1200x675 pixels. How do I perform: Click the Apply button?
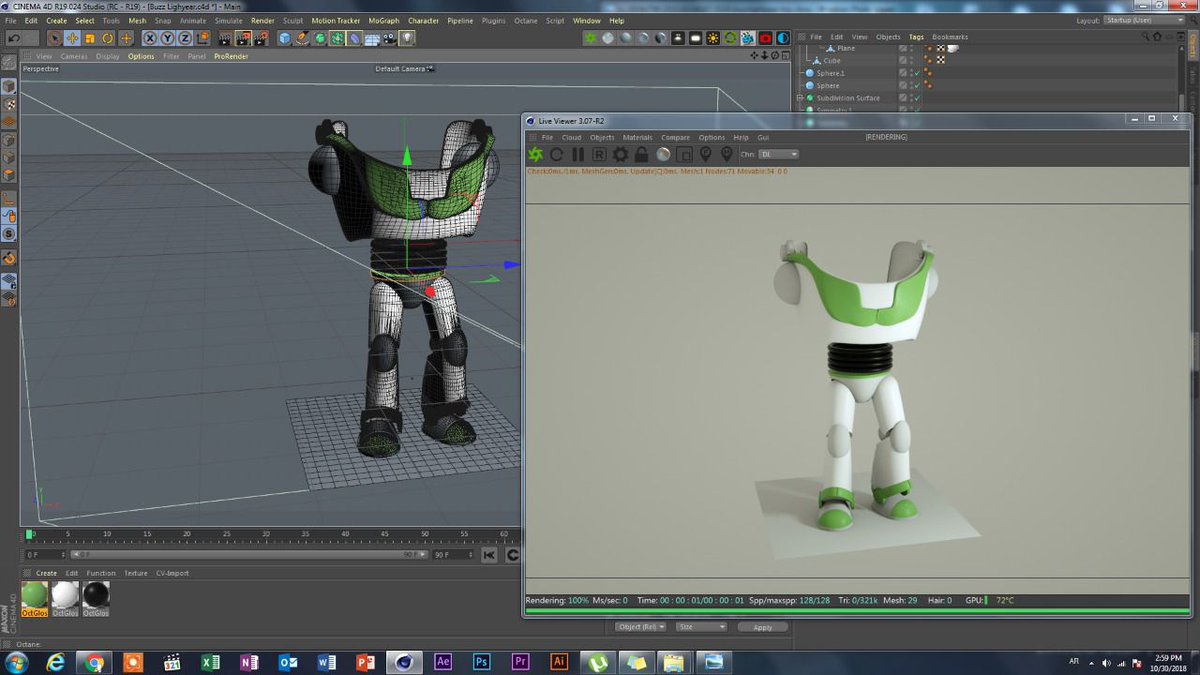tap(762, 627)
